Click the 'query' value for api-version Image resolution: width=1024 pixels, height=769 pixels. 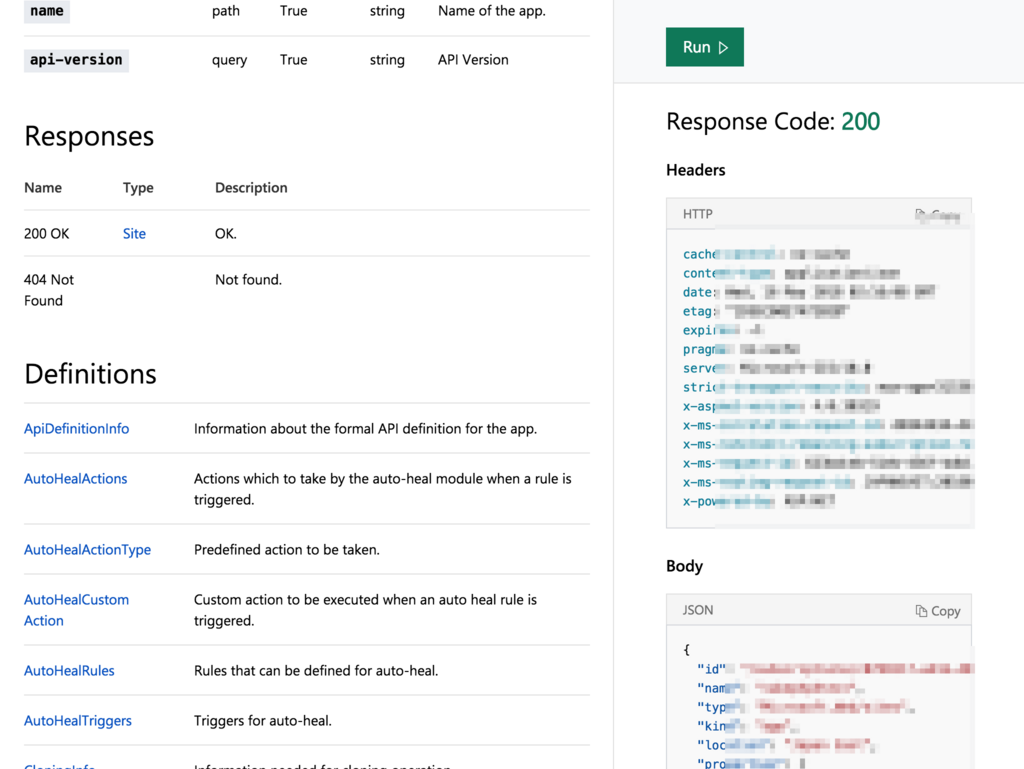pos(229,60)
